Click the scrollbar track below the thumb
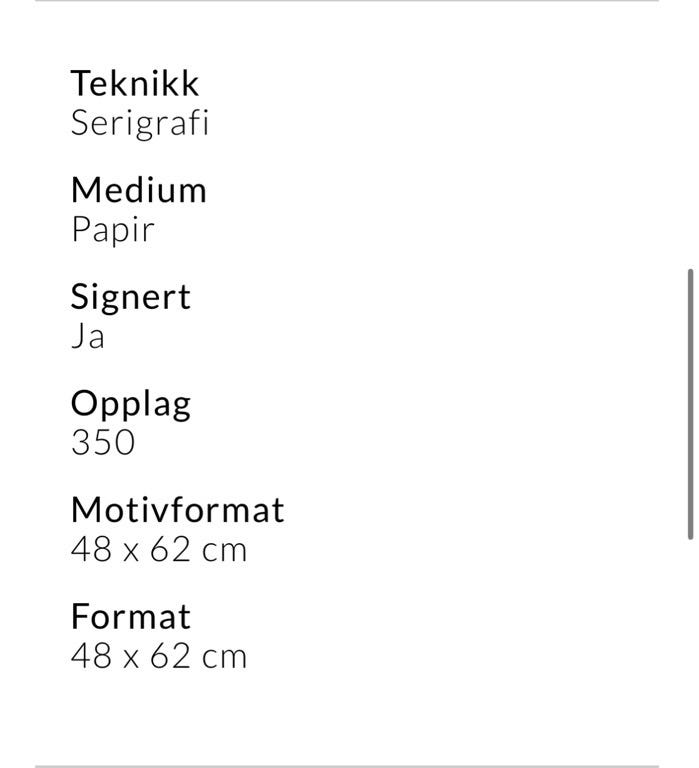This screenshot has height=768, width=699. 690,650
